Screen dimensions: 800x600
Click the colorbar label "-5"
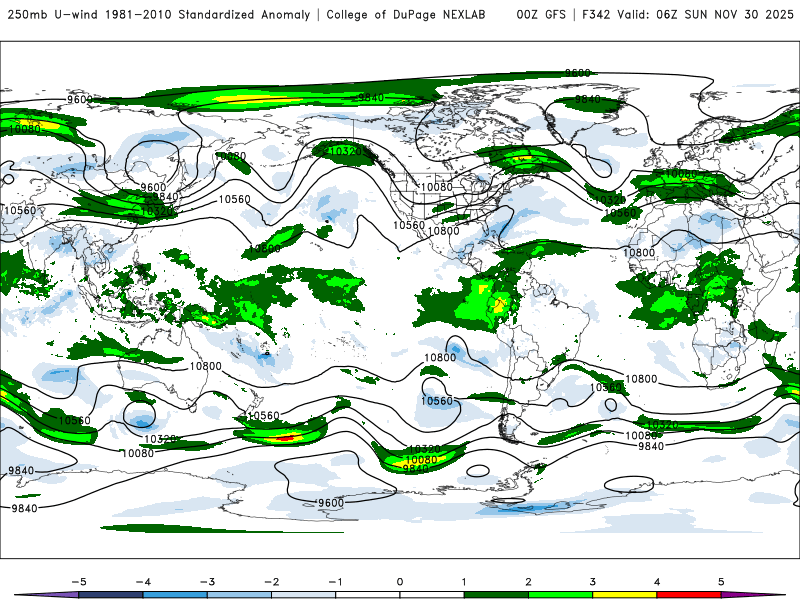coord(79,582)
